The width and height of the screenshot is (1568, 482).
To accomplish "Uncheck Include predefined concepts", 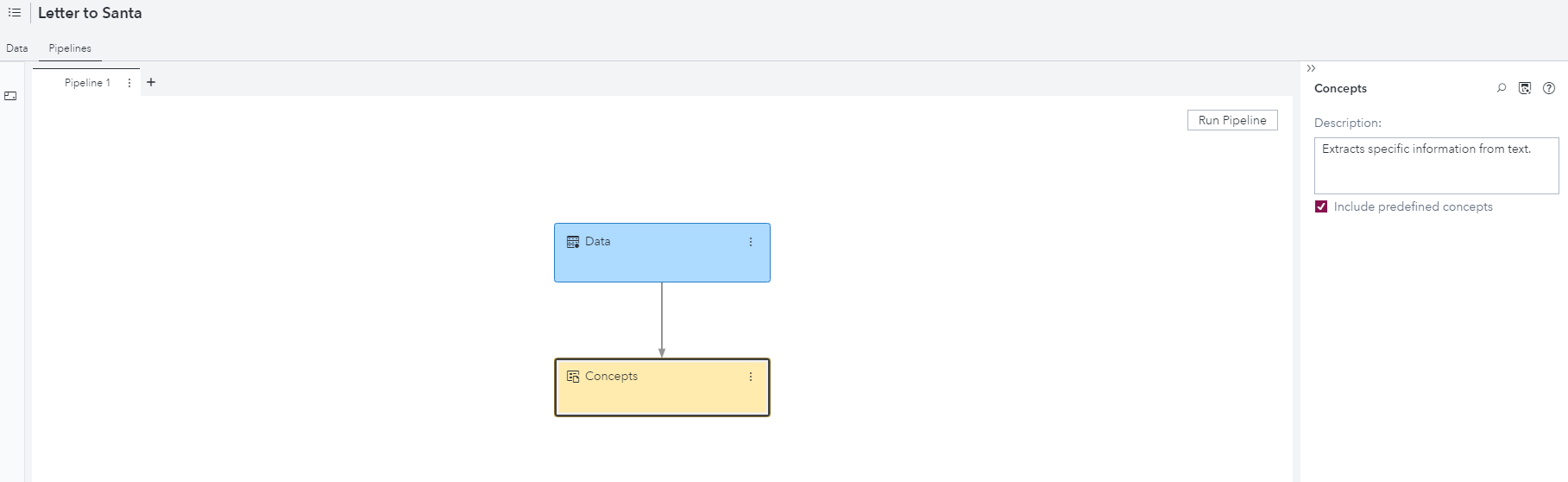I will pyautogui.click(x=1321, y=206).
